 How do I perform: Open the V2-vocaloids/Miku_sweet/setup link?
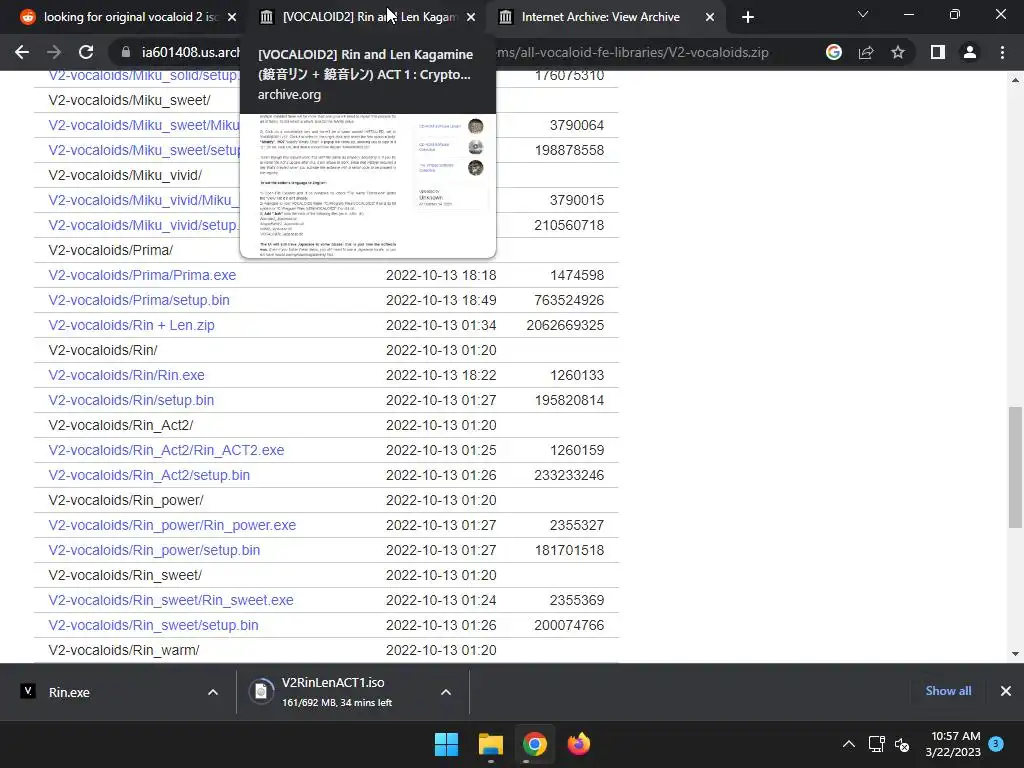click(x=144, y=150)
